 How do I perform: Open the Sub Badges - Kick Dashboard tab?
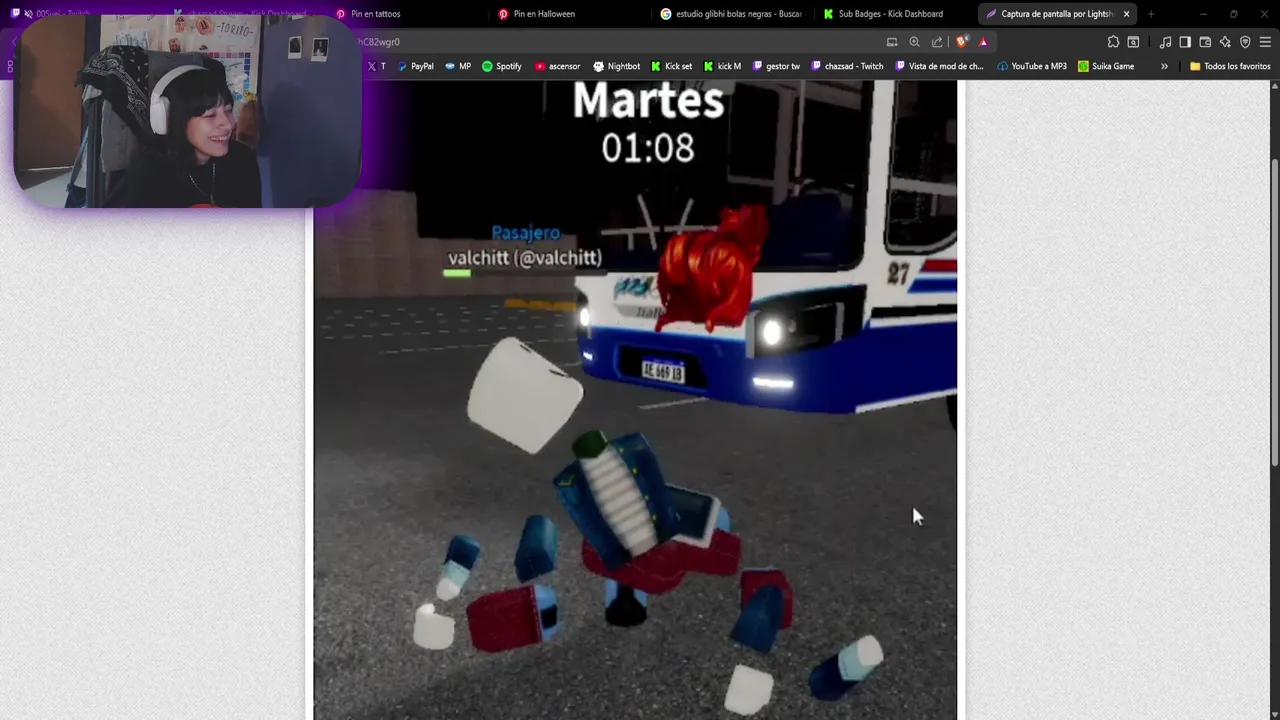pos(894,14)
